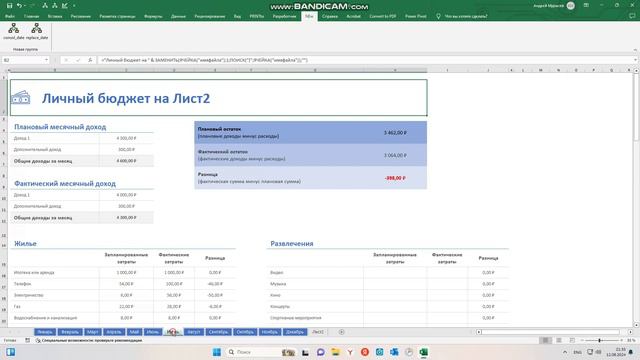Viewport: 640px width, 360px height.
Task: Switch to the Январь sheet tab
Action: 45,332
